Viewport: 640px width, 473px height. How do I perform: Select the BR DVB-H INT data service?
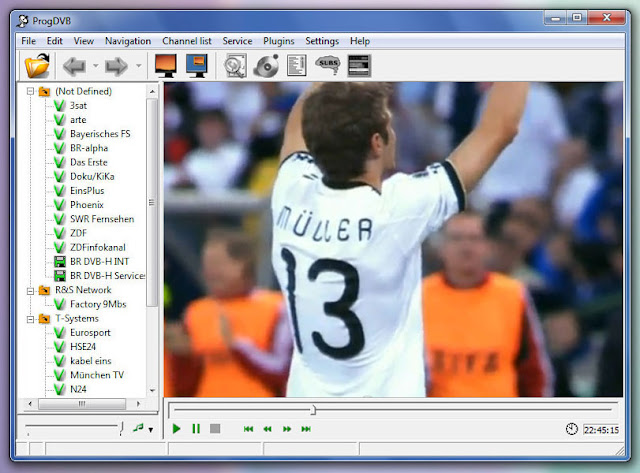tap(99, 262)
